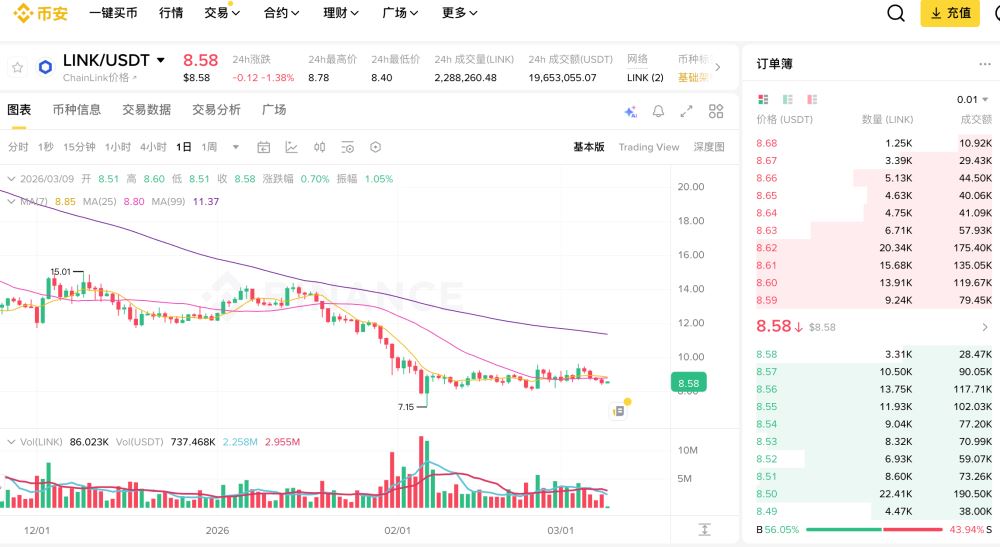Expand chart to fullscreen arrows icon
The image size is (1000, 547).
(686, 112)
